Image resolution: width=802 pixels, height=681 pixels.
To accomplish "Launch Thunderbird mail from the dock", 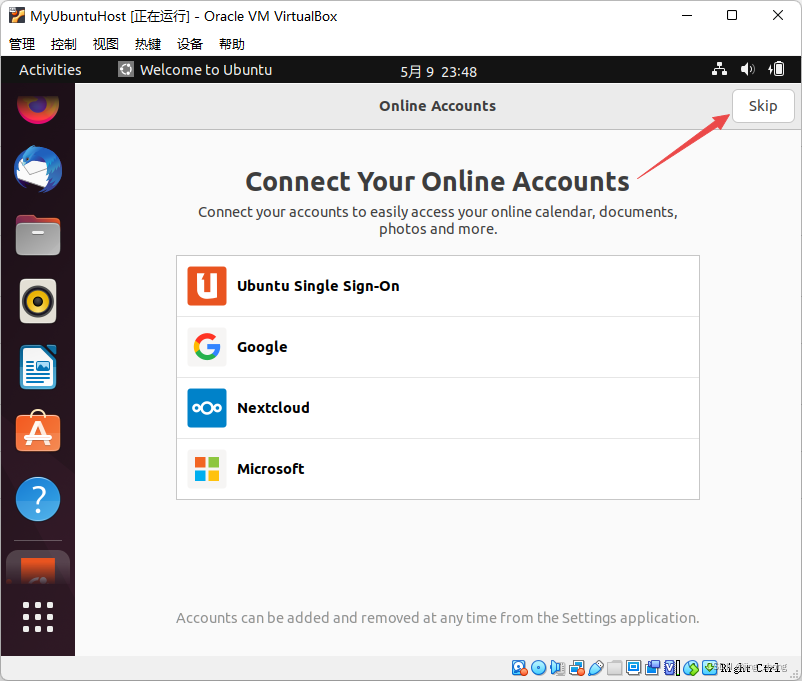I will click(x=38, y=169).
